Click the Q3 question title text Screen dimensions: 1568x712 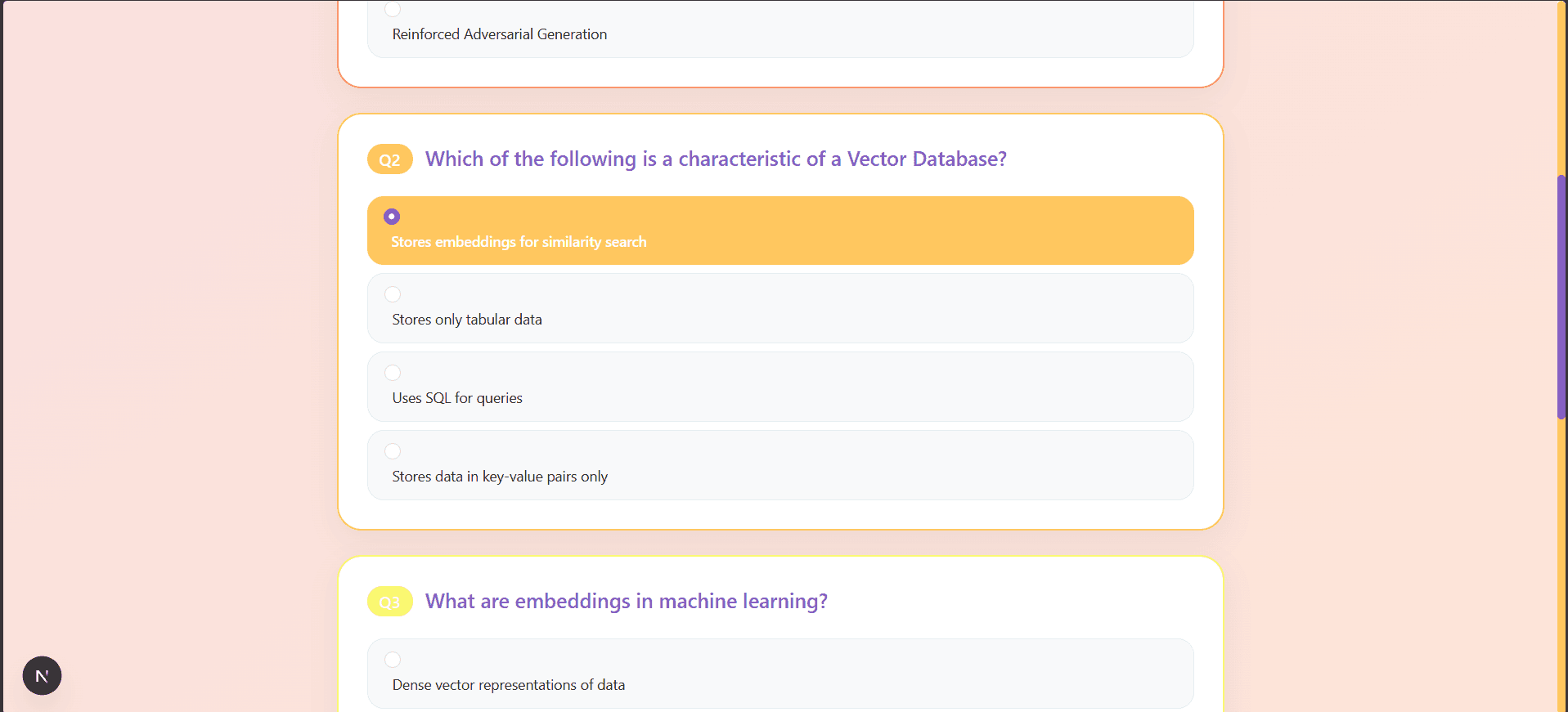(627, 601)
